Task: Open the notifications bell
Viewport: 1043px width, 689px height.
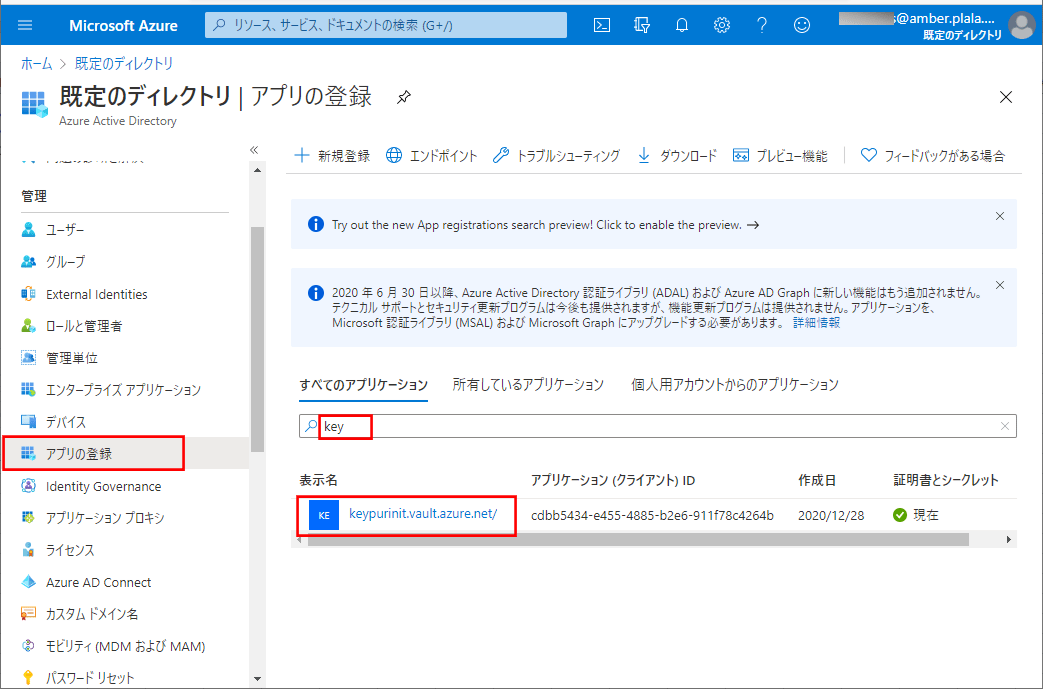Action: point(682,25)
